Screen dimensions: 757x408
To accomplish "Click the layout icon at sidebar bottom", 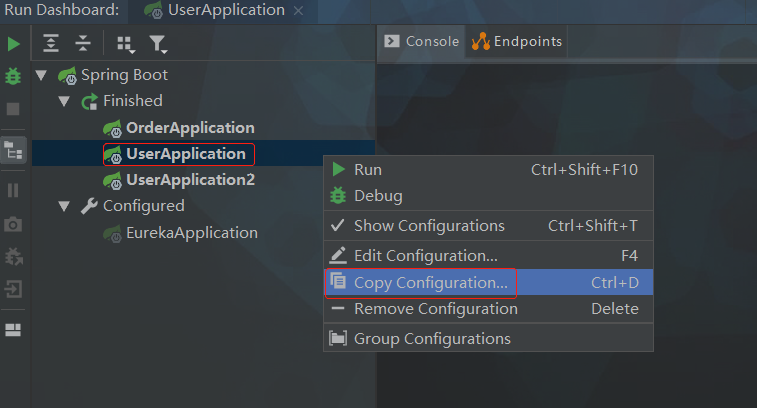I will pyautogui.click(x=13, y=330).
